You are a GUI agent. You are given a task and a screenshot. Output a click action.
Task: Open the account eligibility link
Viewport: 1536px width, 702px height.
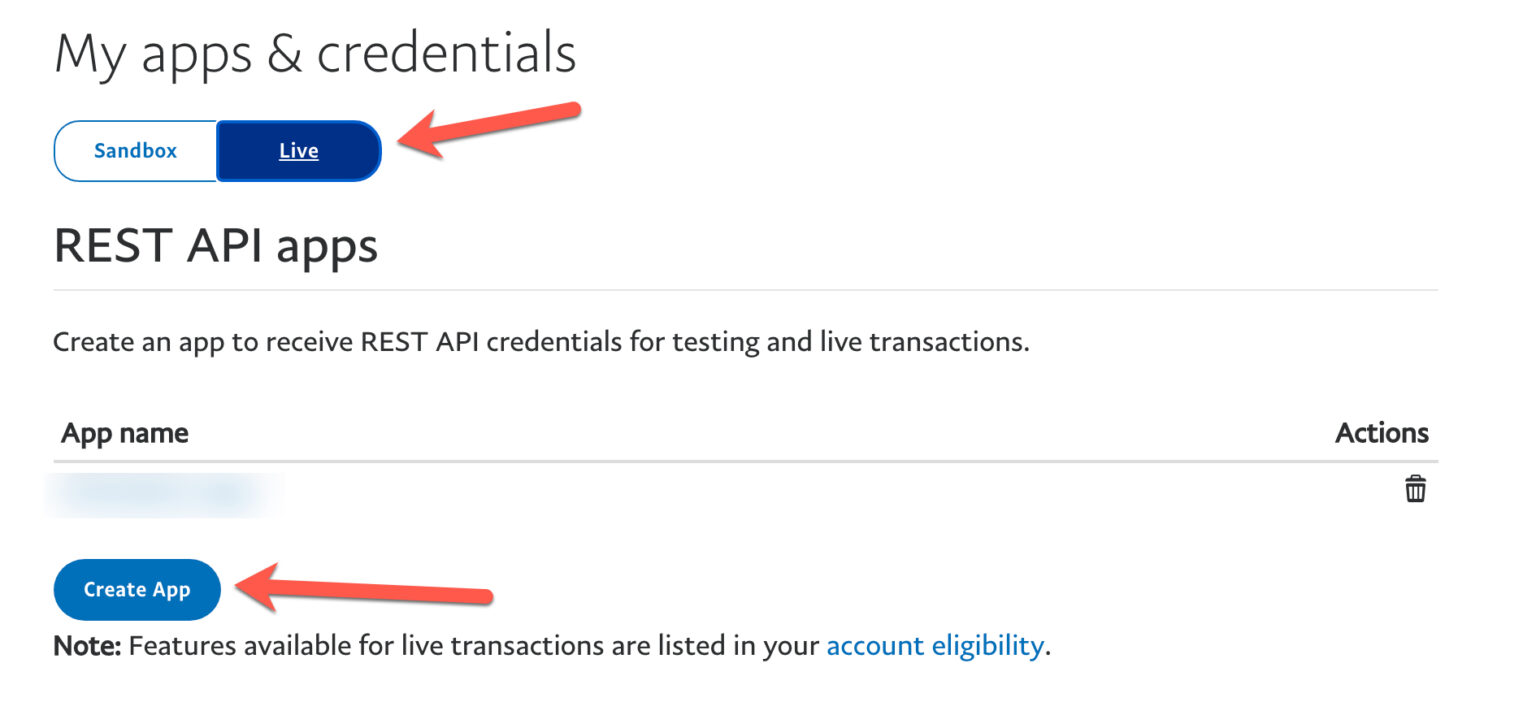tap(934, 645)
